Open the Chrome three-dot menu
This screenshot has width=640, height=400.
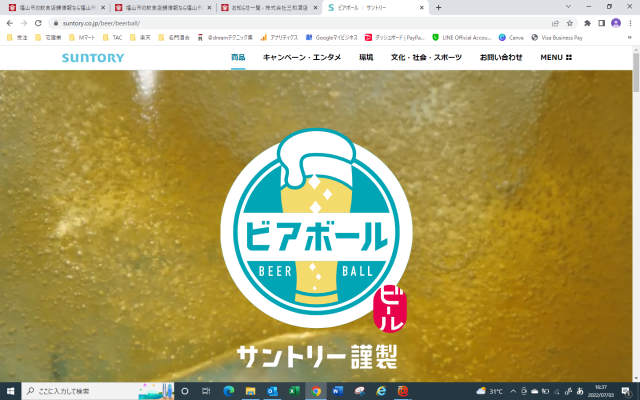pos(630,23)
